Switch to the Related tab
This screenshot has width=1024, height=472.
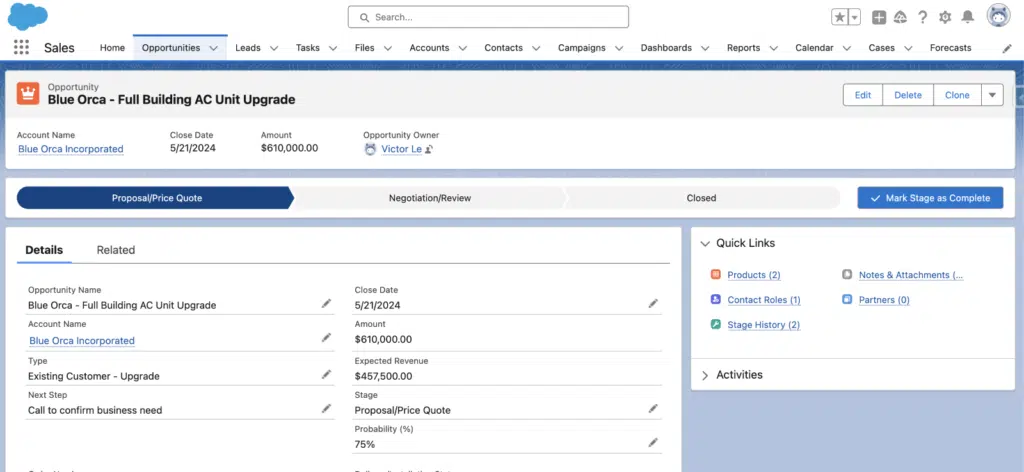click(x=116, y=250)
